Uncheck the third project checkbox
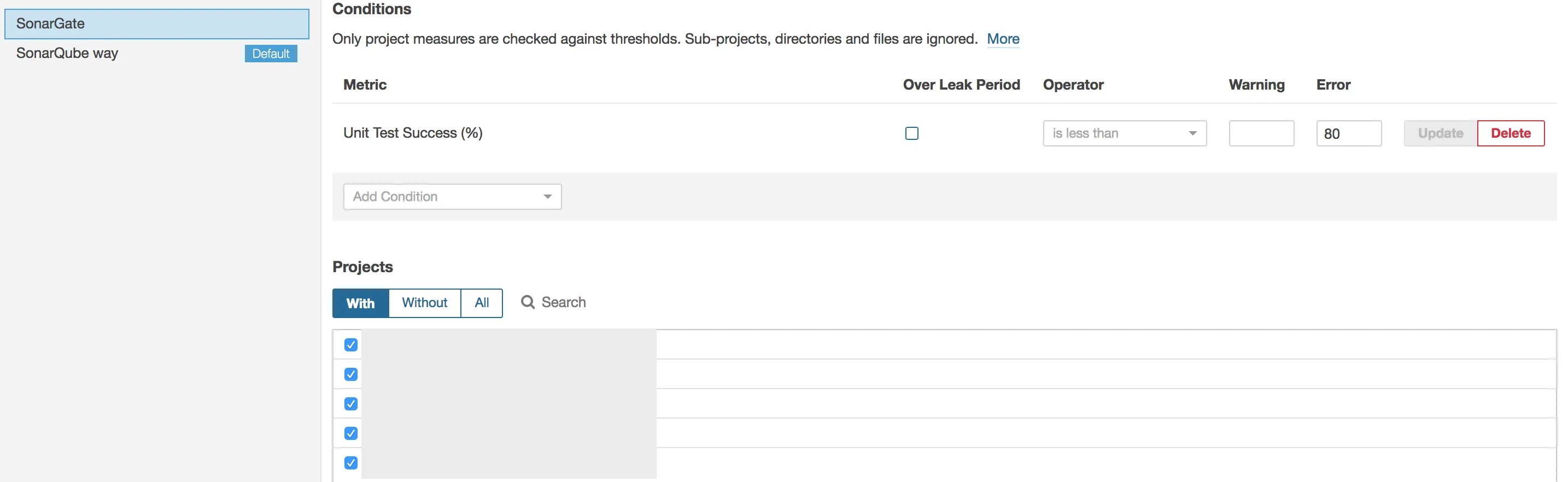Viewport: 1568px width, 482px height. [350, 404]
